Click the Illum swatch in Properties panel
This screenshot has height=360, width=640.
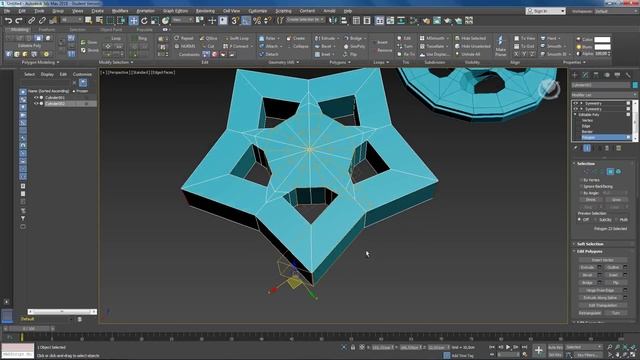click(602, 47)
